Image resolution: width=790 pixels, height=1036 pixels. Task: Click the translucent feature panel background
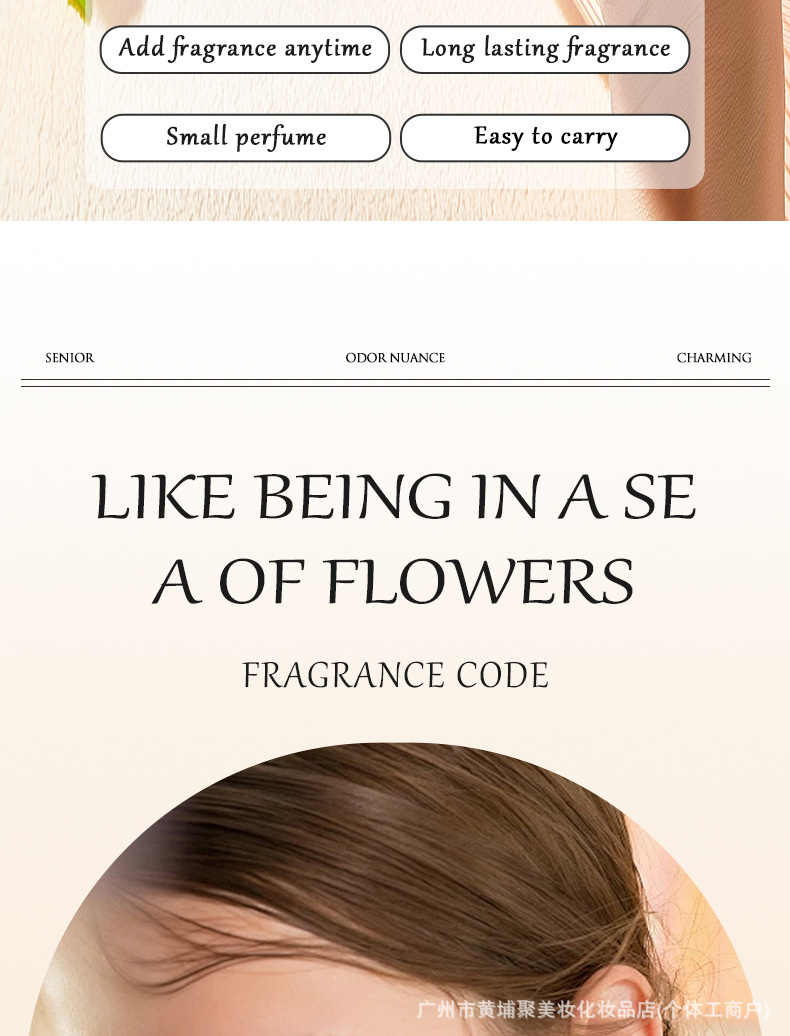396,92
